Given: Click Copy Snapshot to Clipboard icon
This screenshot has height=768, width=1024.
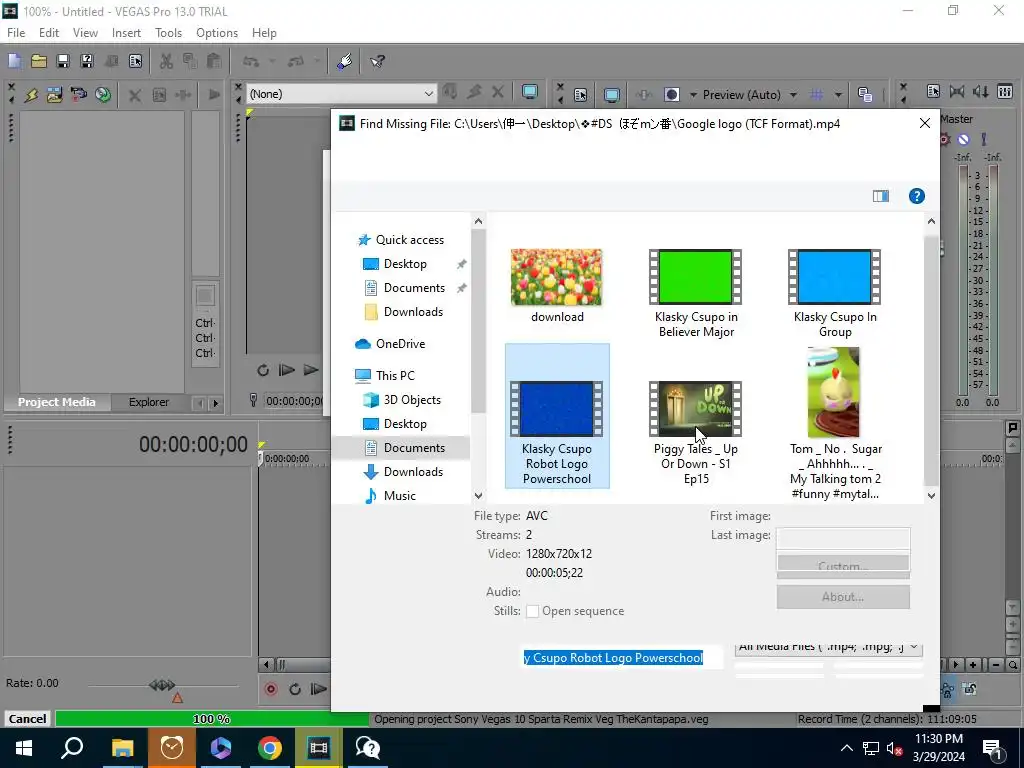Looking at the screenshot, I should pos(865,95).
